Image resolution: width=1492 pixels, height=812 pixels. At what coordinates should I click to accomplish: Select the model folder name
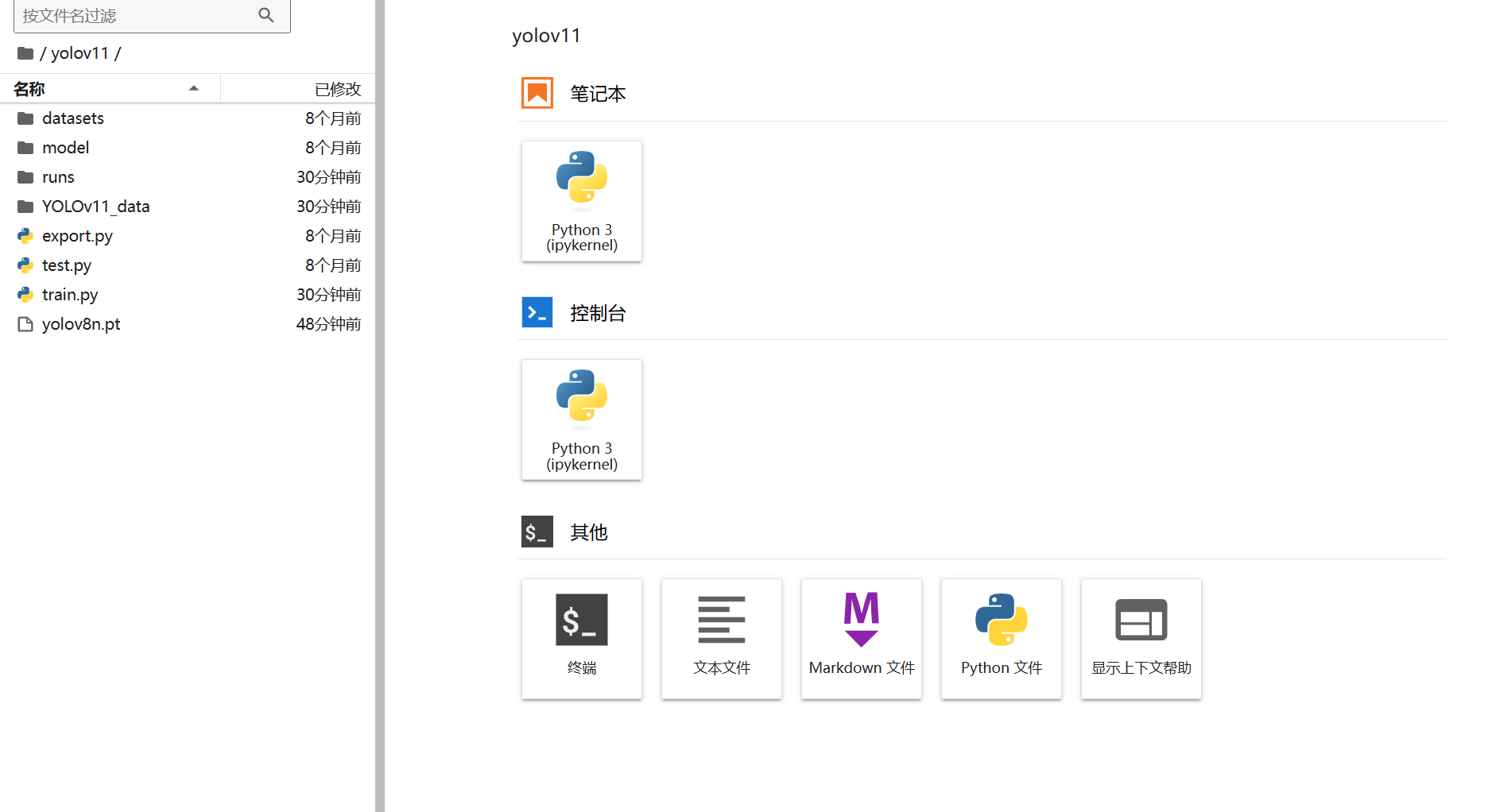click(66, 148)
